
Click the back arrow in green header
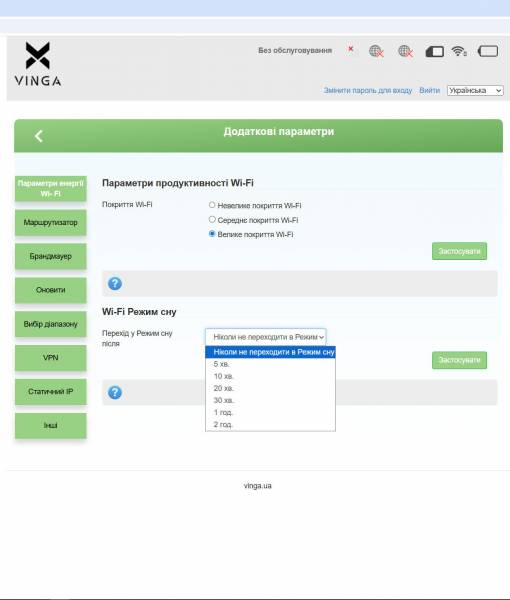(x=39, y=136)
